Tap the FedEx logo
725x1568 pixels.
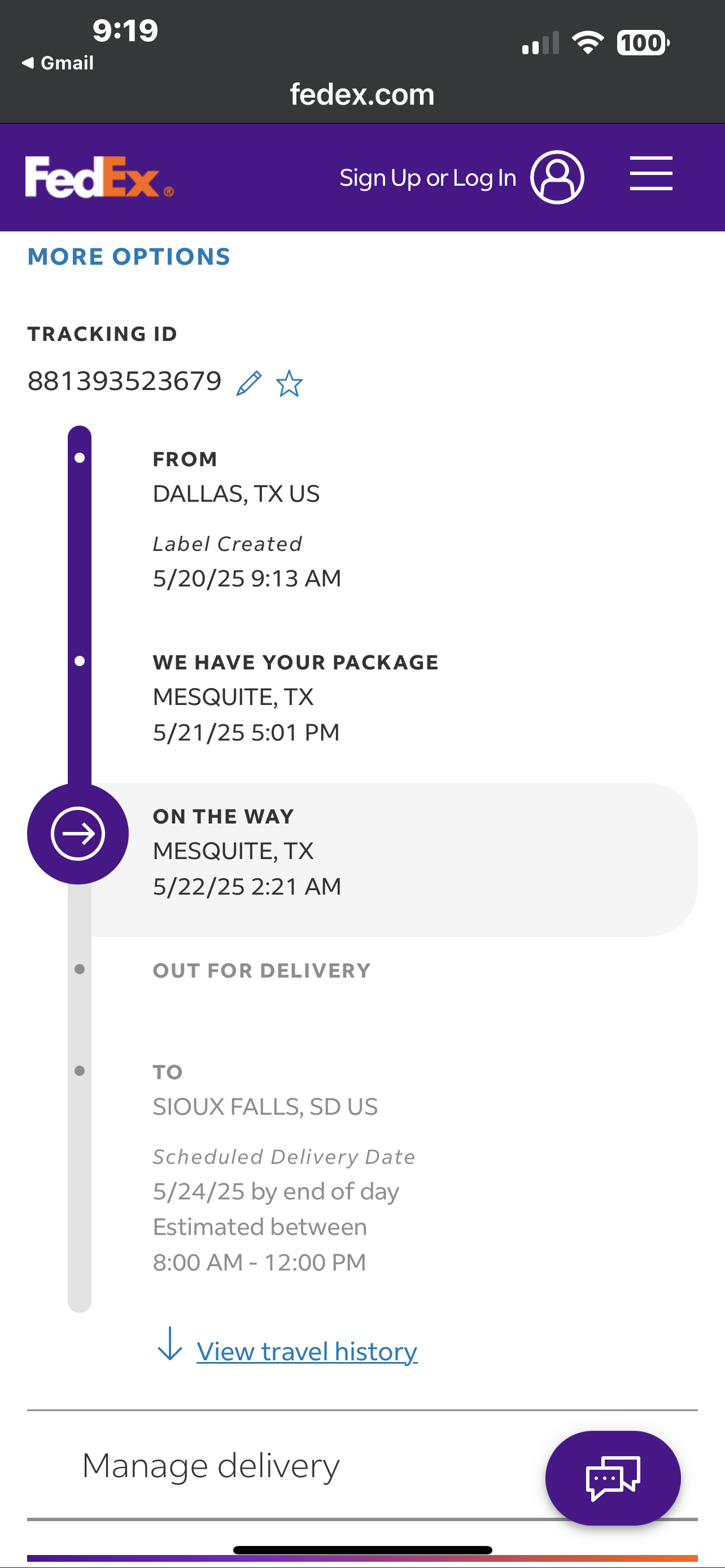99,177
